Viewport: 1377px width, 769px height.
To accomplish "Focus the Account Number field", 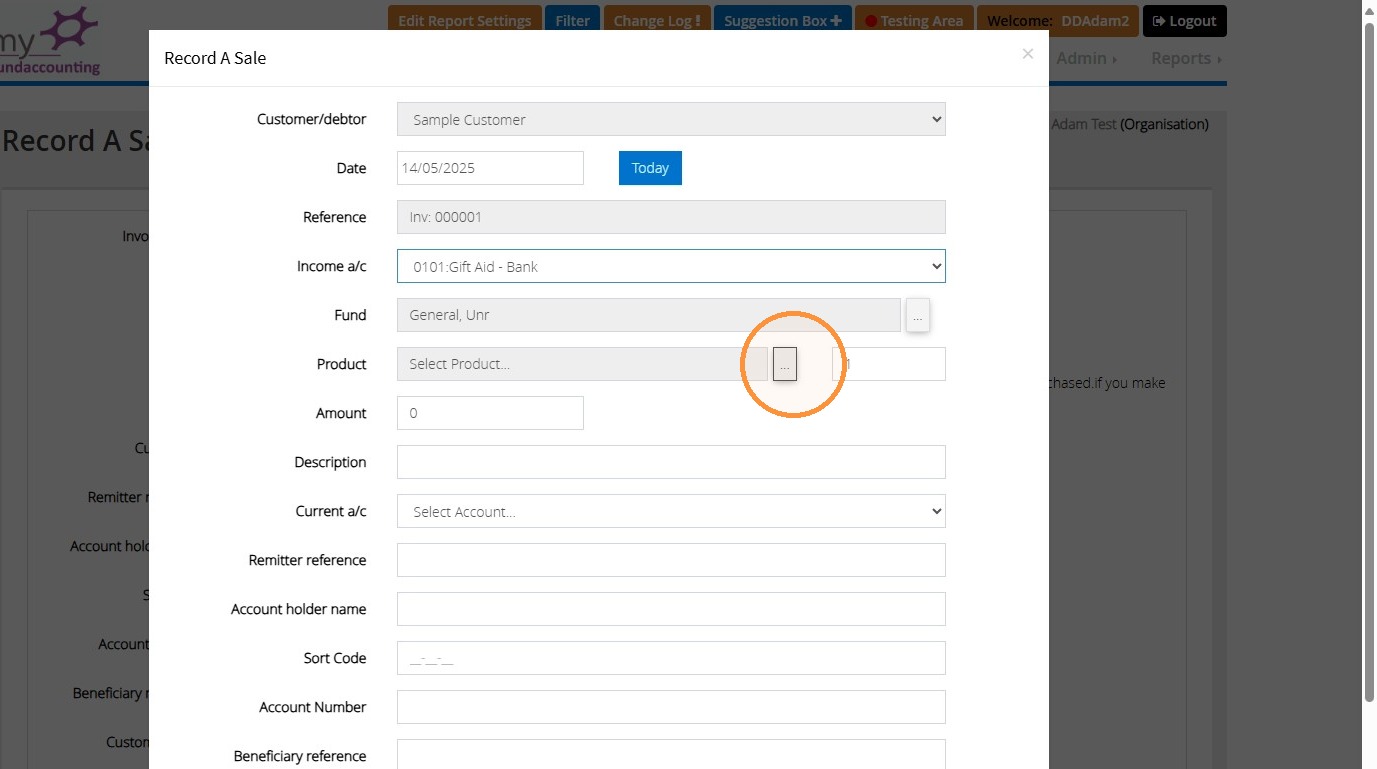I will tap(671, 707).
